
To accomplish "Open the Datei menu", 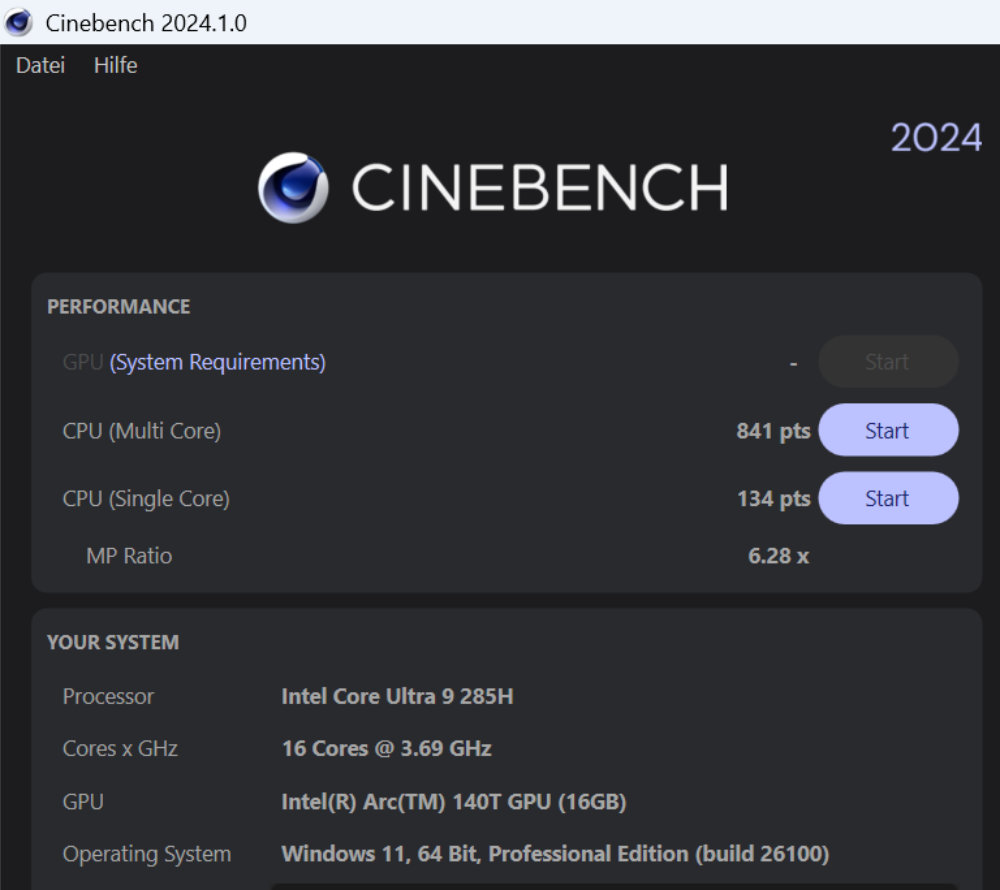I will point(40,66).
